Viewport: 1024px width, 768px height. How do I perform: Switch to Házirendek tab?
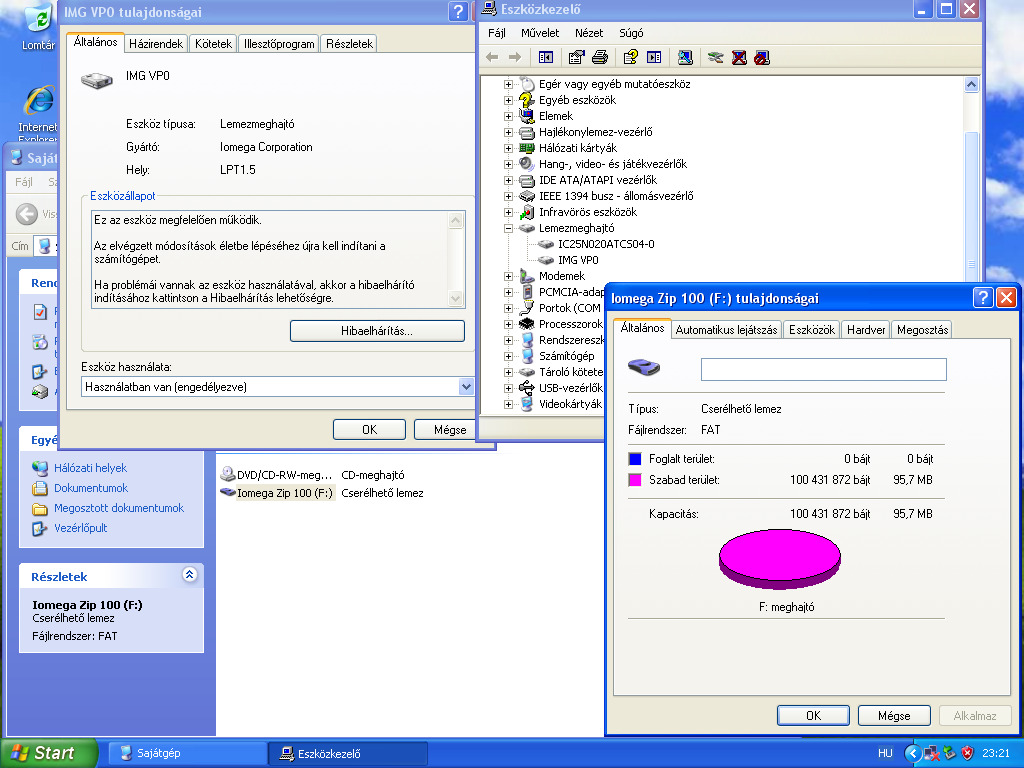[x=156, y=44]
